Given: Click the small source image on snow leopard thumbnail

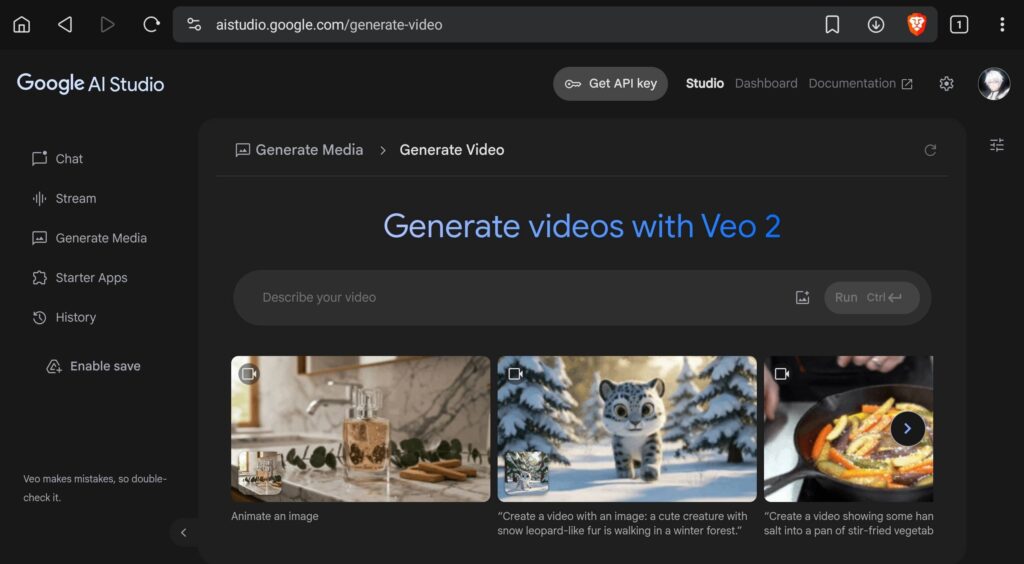Looking at the screenshot, I should (x=527, y=473).
